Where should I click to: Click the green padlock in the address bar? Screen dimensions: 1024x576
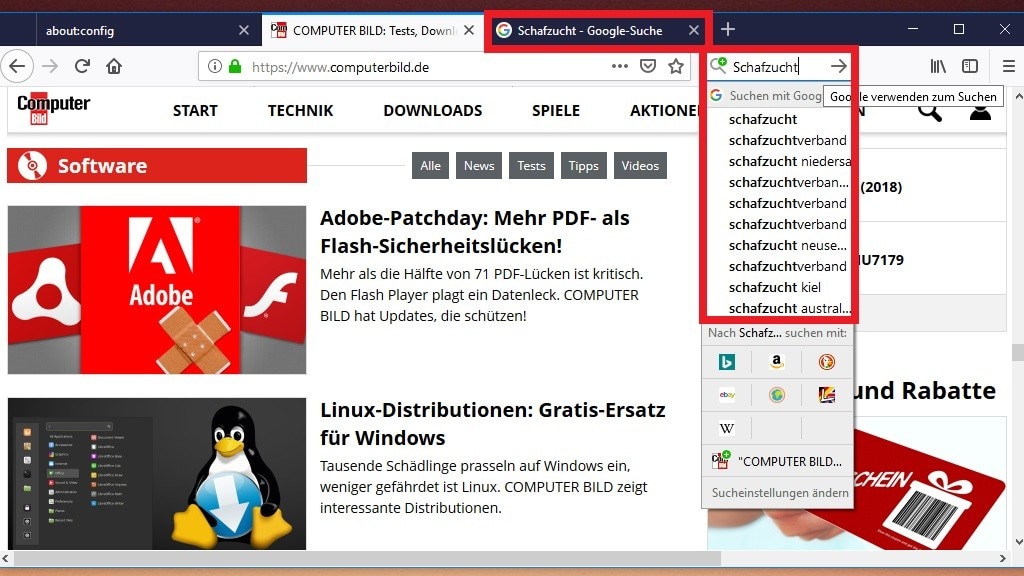[x=235, y=66]
